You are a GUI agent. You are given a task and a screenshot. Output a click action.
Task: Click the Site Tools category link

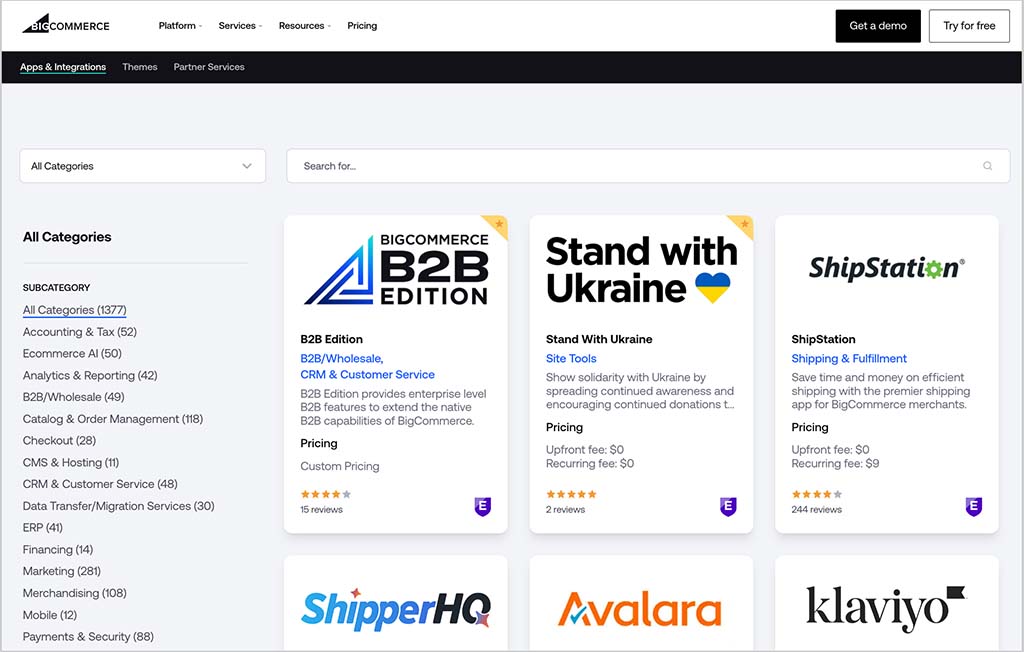tap(571, 359)
